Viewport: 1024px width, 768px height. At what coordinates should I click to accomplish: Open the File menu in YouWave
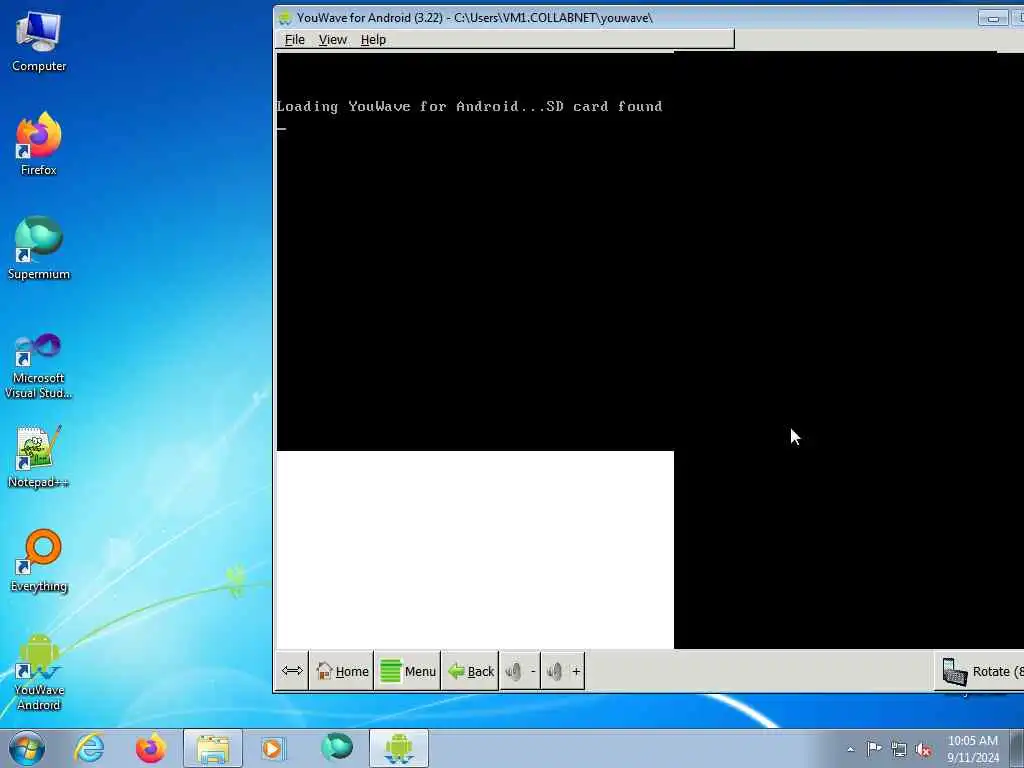coord(295,40)
